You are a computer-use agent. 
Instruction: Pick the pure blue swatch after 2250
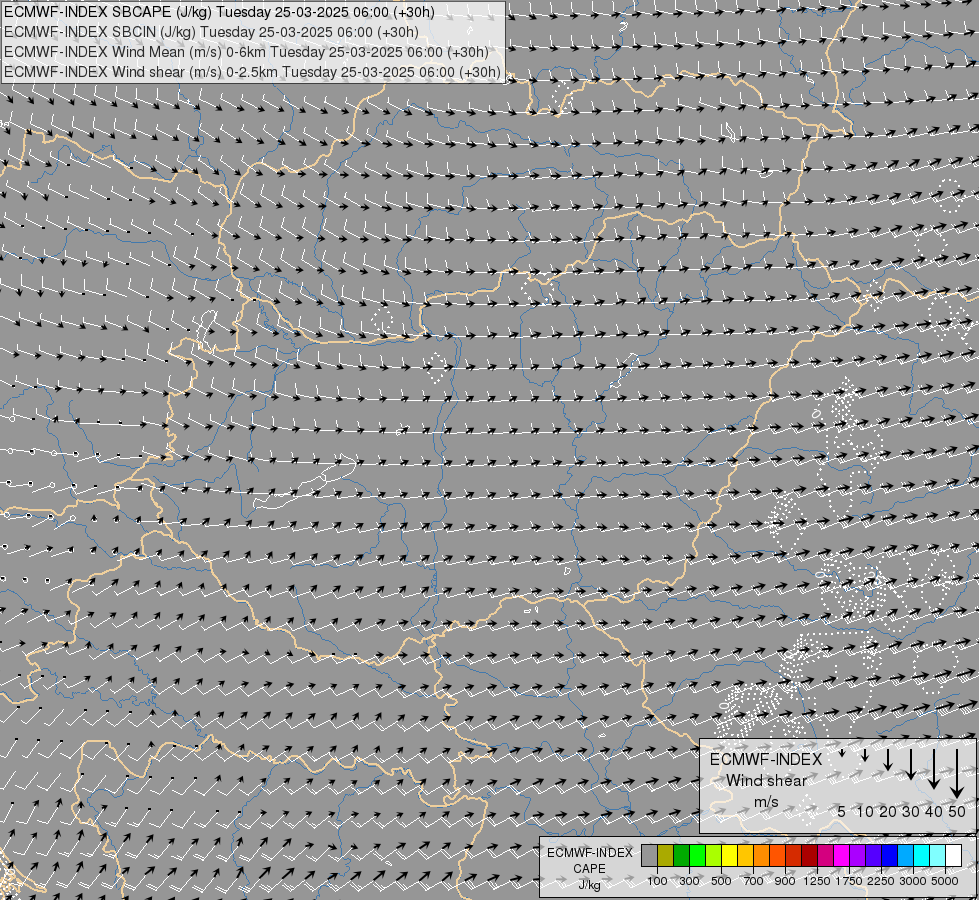click(x=890, y=856)
